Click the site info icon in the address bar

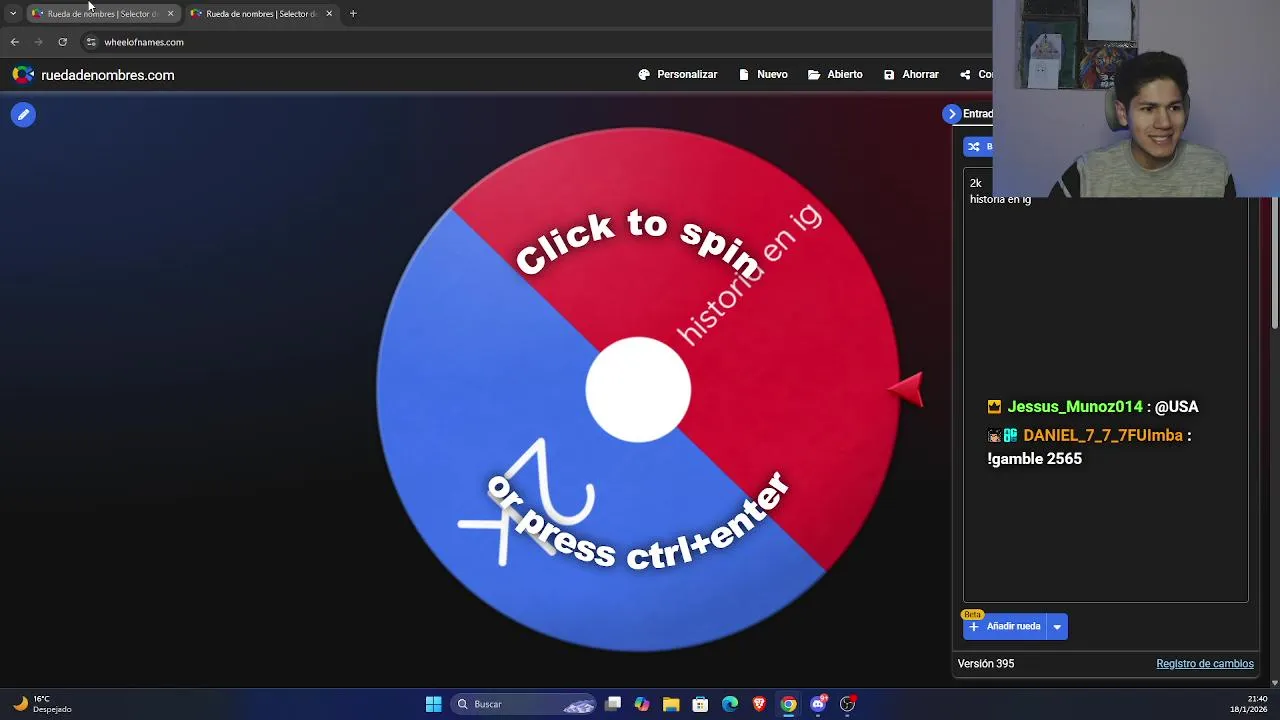91,42
